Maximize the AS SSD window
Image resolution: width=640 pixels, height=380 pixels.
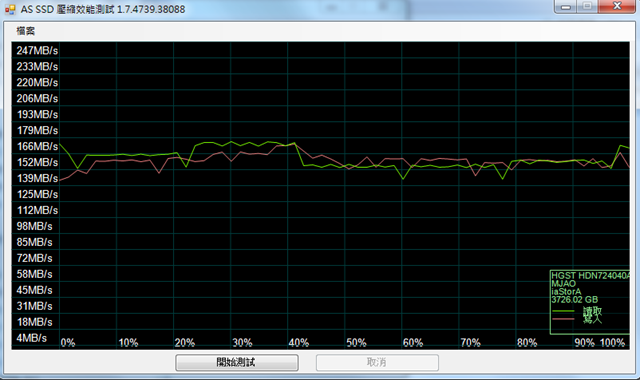pyautogui.click(x=587, y=6)
